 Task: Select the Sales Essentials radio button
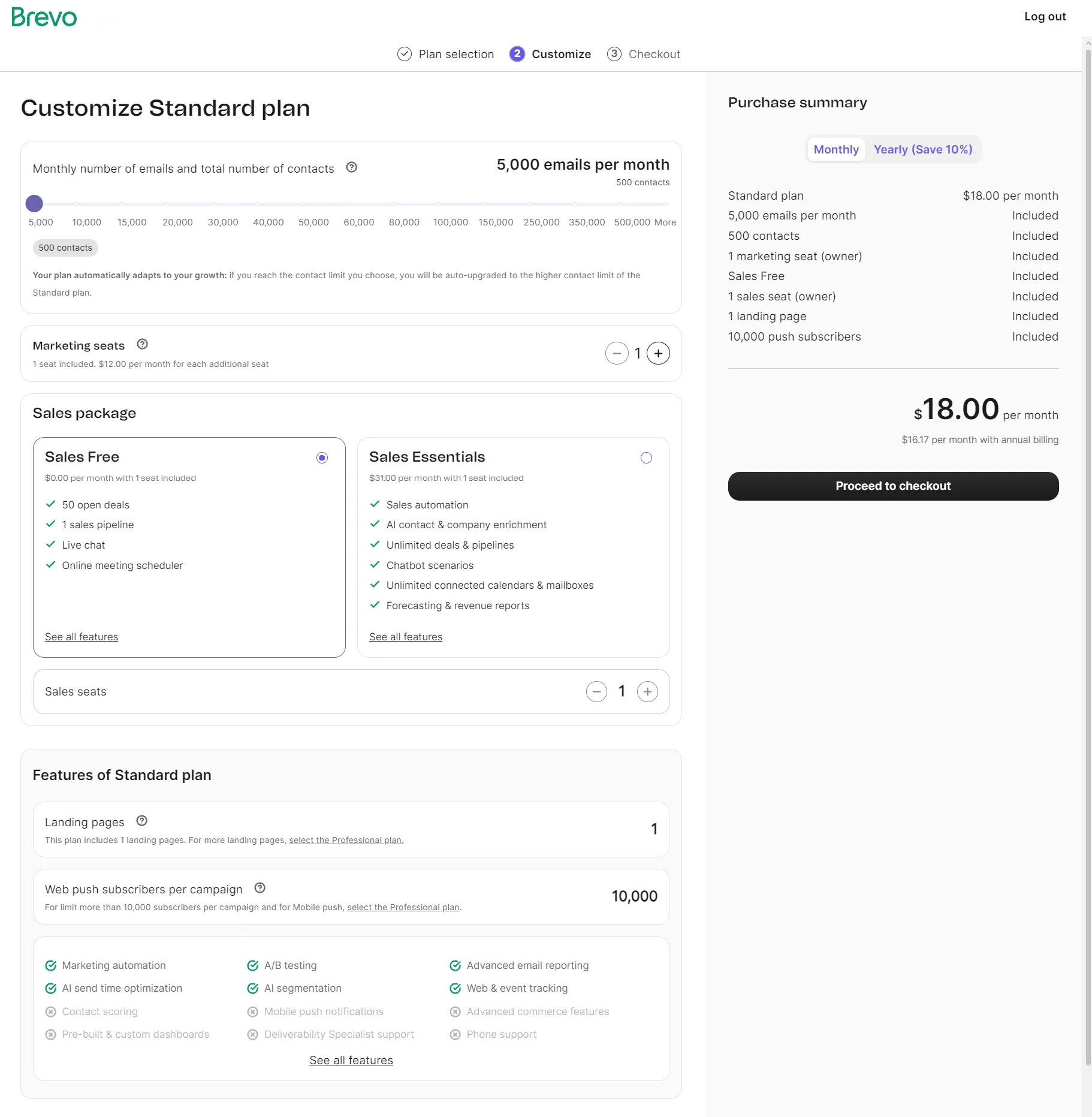point(646,458)
